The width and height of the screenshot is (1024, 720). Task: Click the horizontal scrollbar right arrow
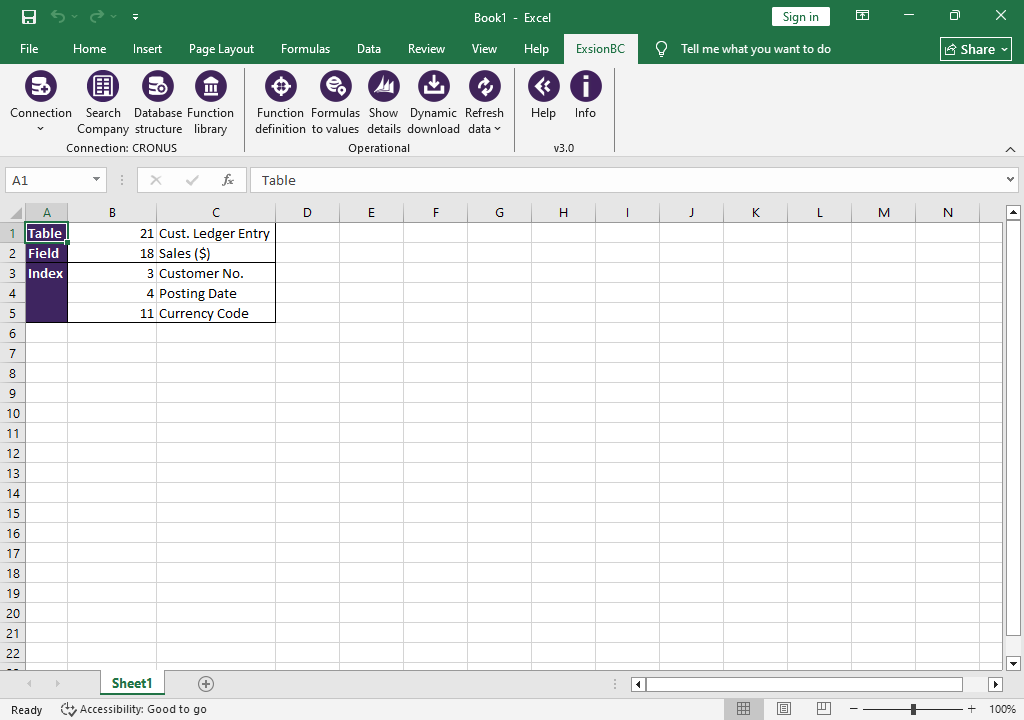995,684
